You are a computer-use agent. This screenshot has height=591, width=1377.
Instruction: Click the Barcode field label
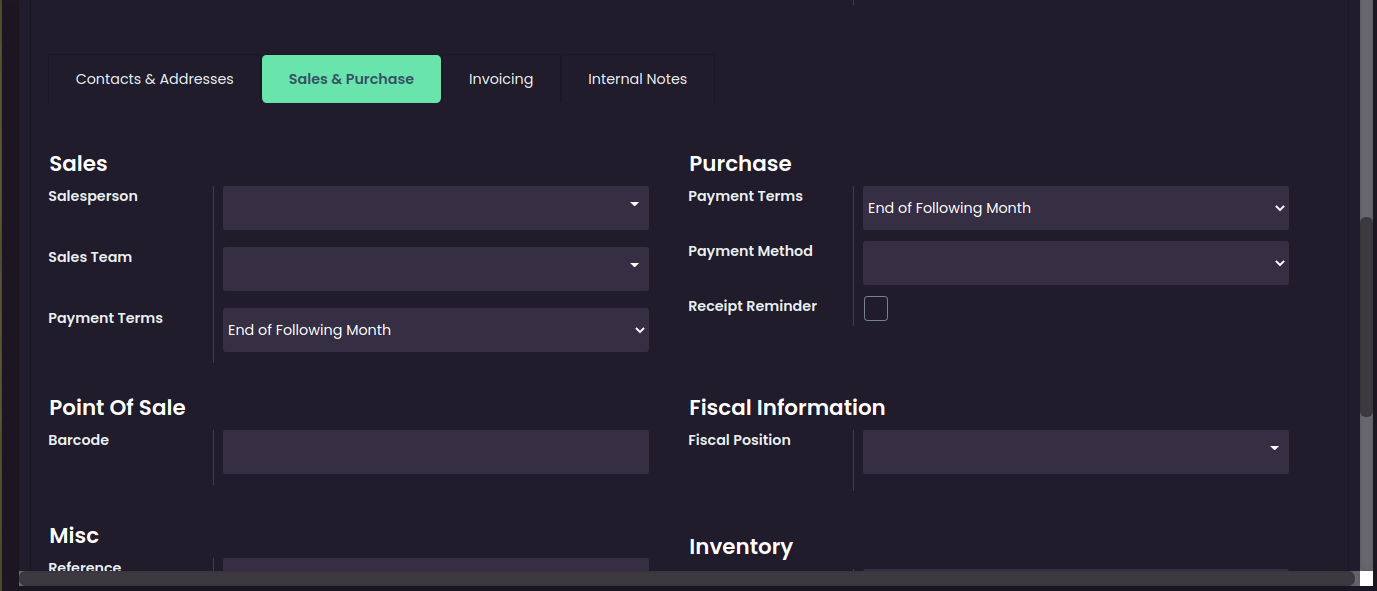pos(78,440)
